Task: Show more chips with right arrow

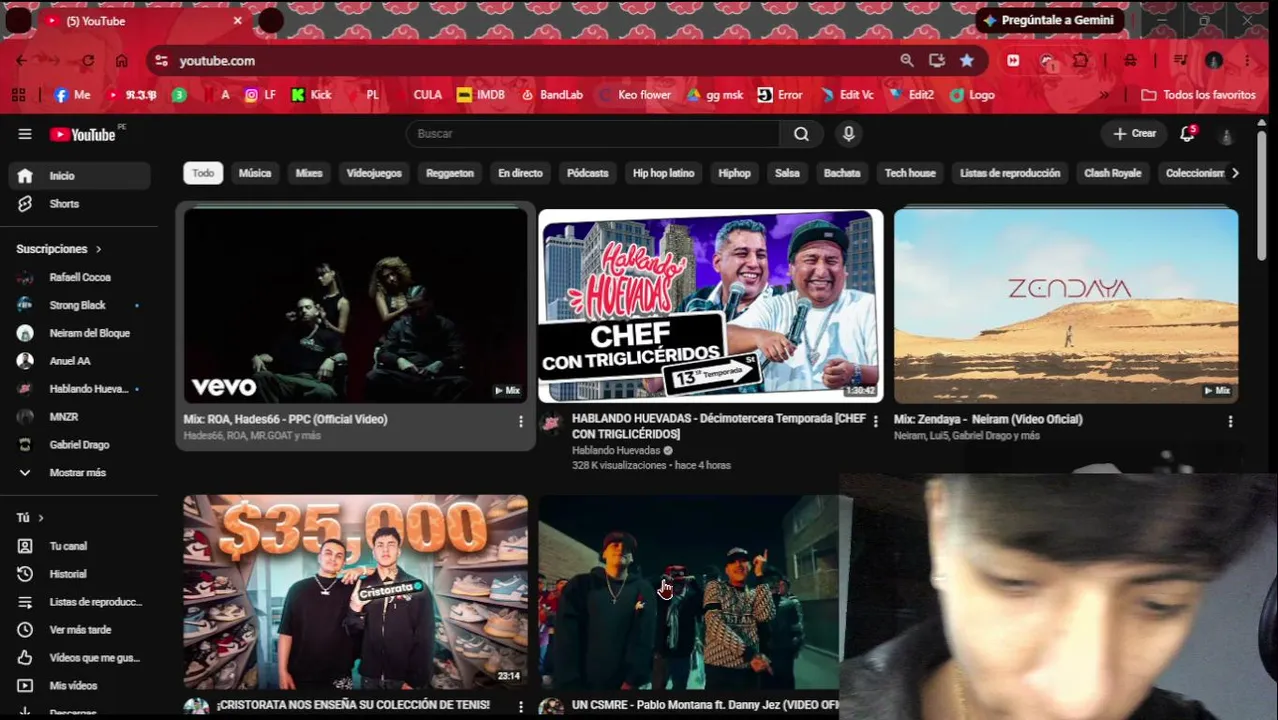Action: click(x=1235, y=173)
